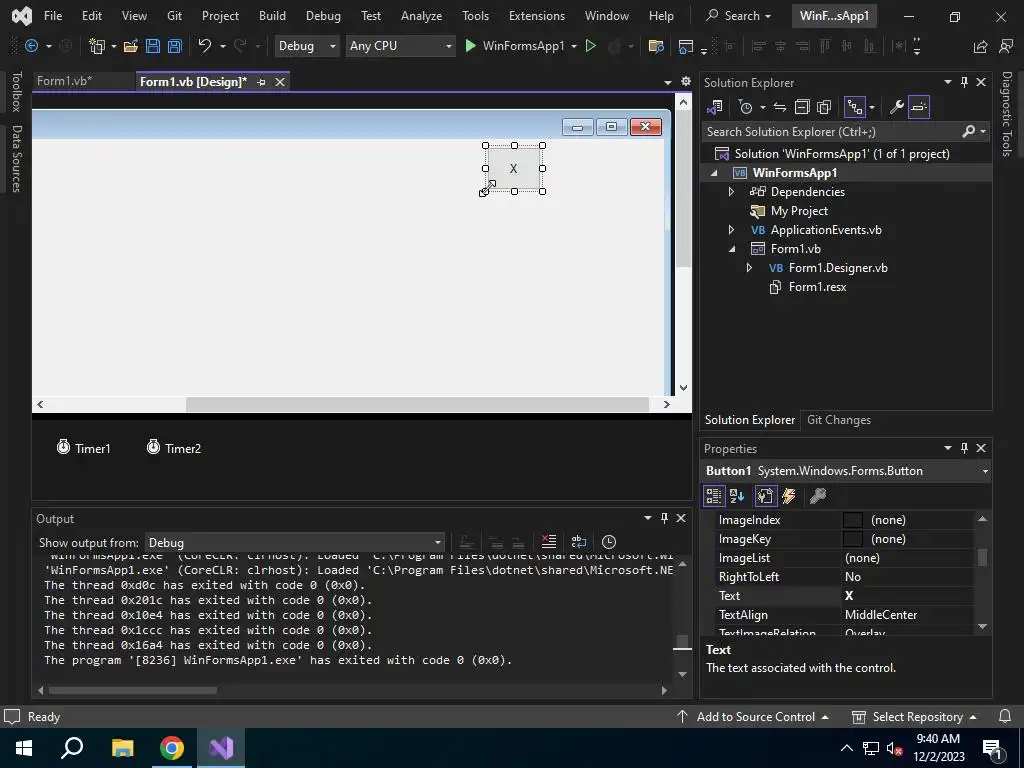Collapse the WinFormsApp1 project node
This screenshot has width=1024, height=768.
pos(714,173)
